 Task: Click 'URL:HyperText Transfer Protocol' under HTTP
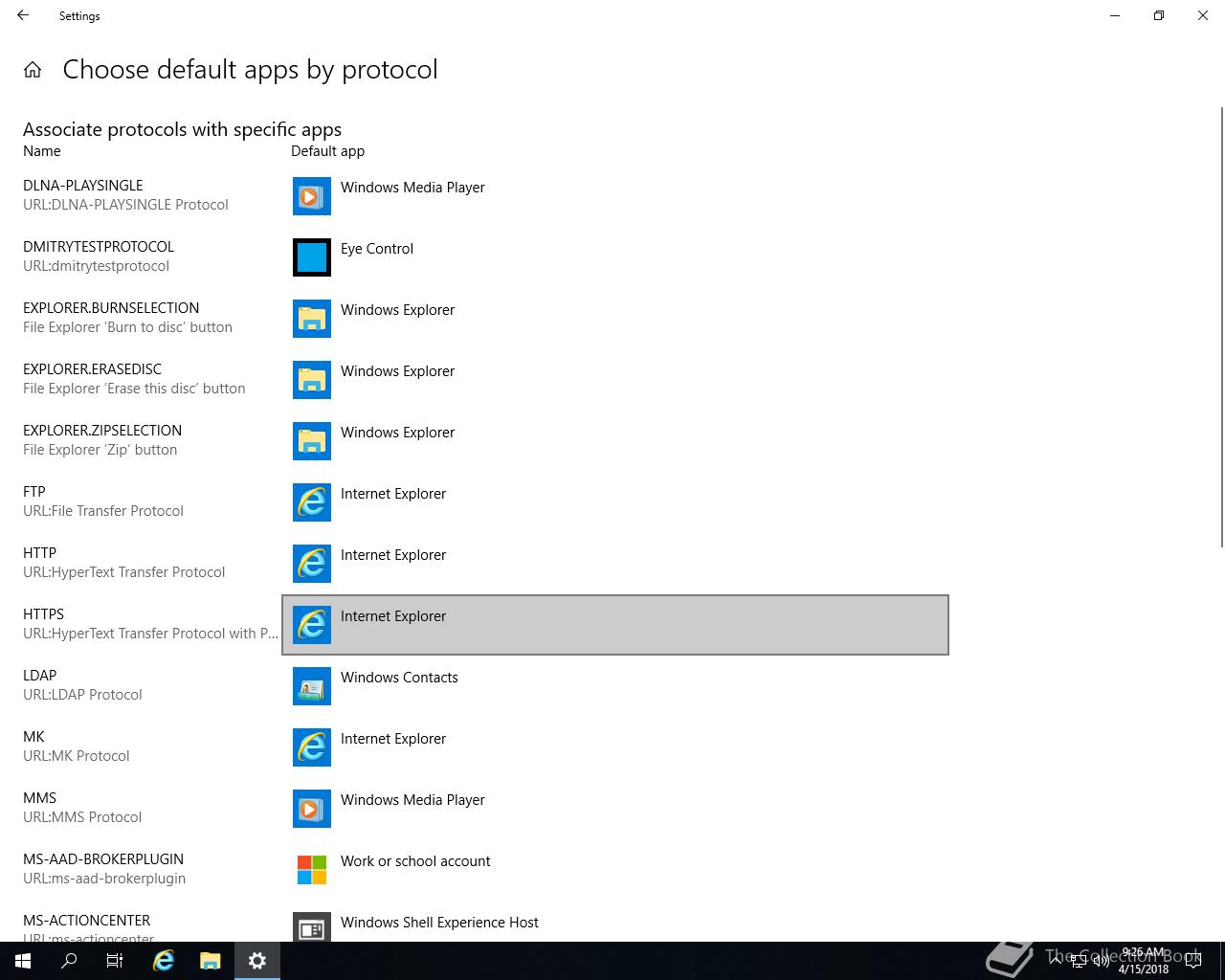124,572
